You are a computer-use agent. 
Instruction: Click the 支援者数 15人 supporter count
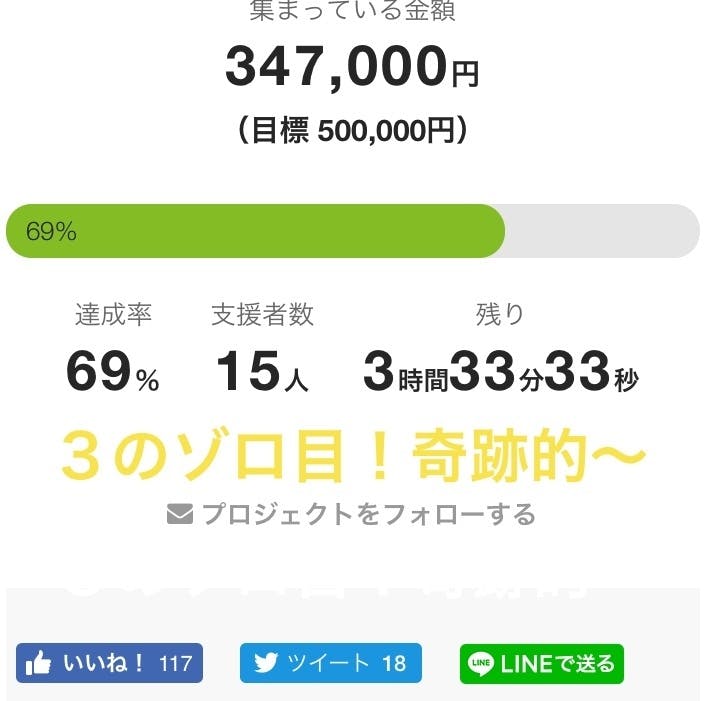262,373
